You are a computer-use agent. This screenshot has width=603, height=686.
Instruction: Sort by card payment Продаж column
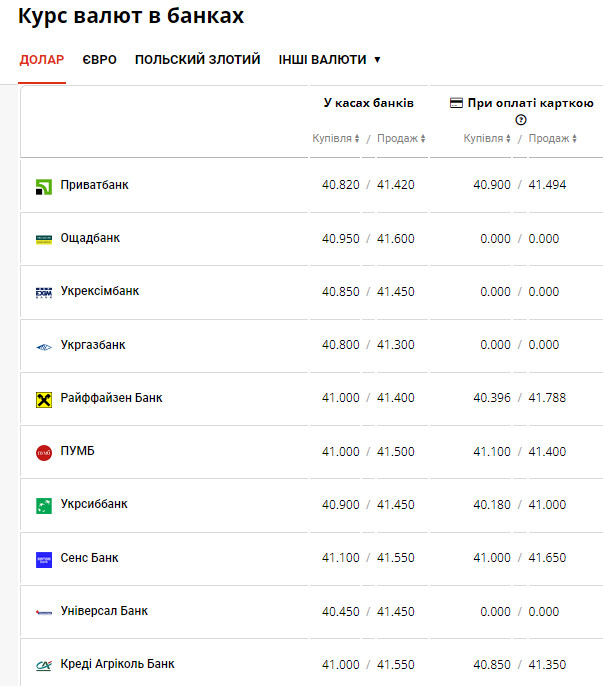553,139
